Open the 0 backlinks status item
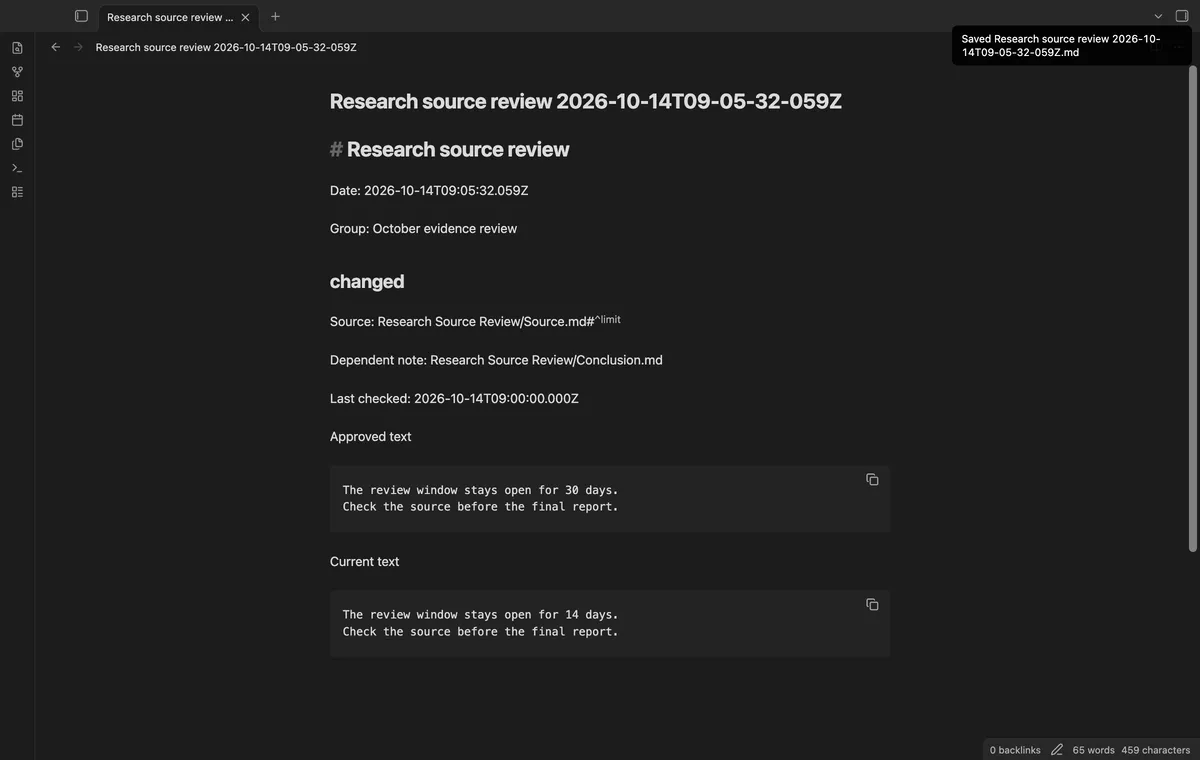Image resolution: width=1200 pixels, height=760 pixels. [1015, 750]
